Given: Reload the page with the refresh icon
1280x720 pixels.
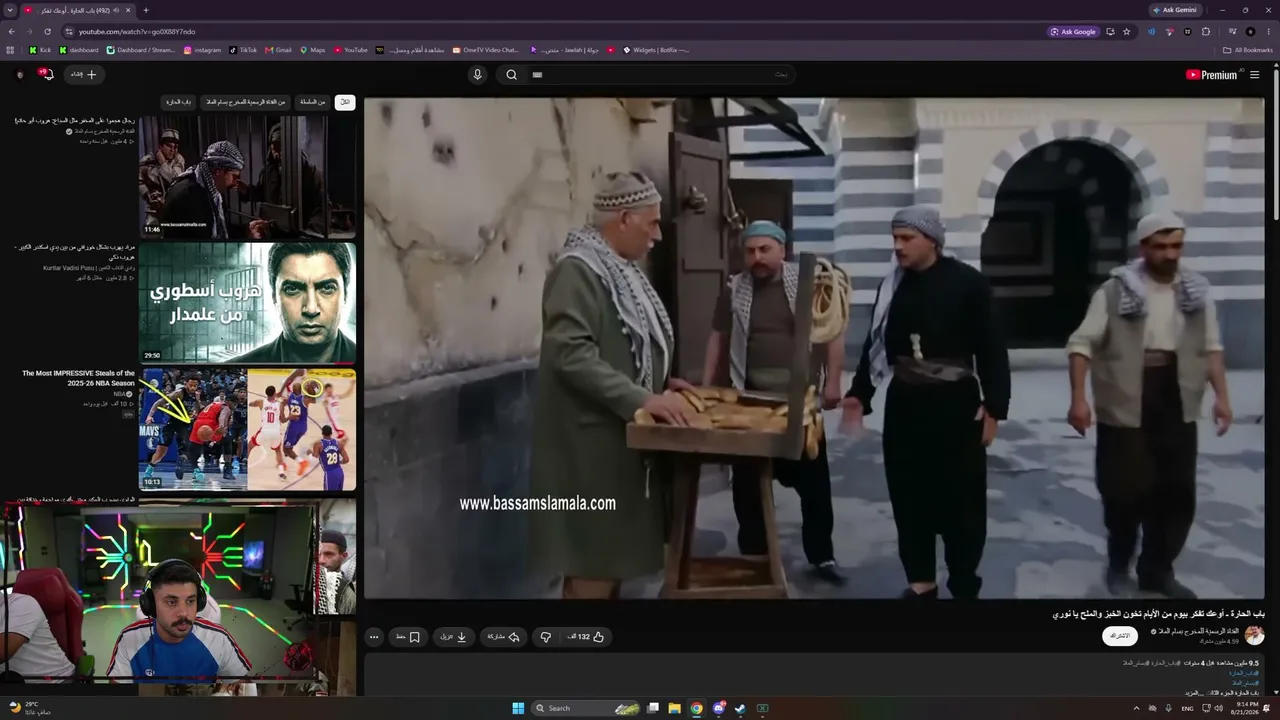Looking at the screenshot, I should coord(47,31).
